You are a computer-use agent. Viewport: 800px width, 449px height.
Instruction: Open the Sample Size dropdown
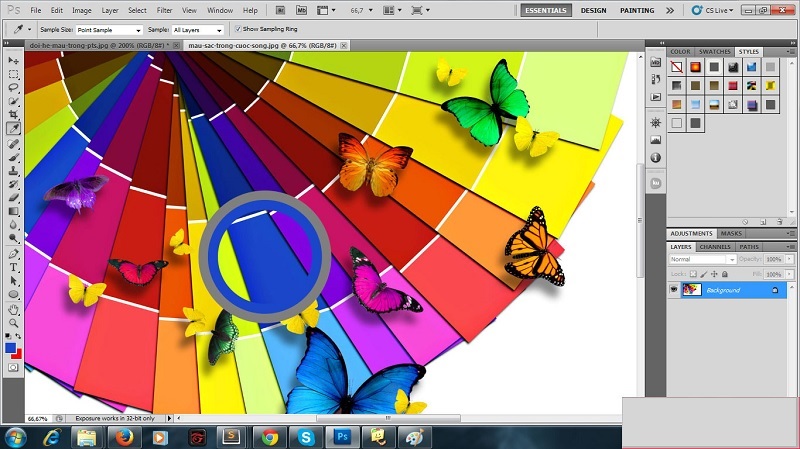pyautogui.click(x=109, y=30)
